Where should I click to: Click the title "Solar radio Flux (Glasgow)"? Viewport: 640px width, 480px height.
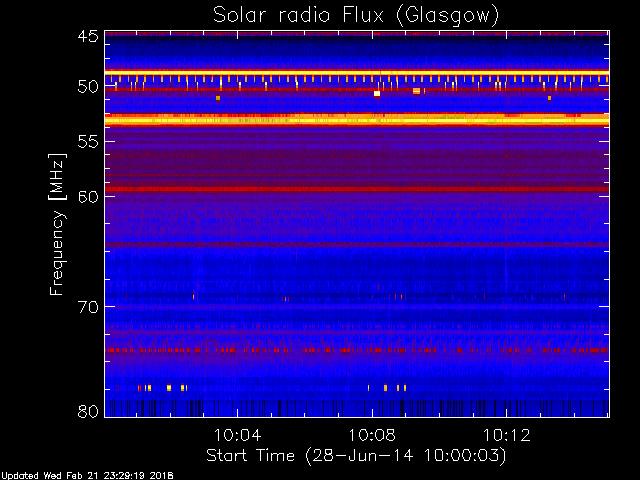[x=356, y=16]
